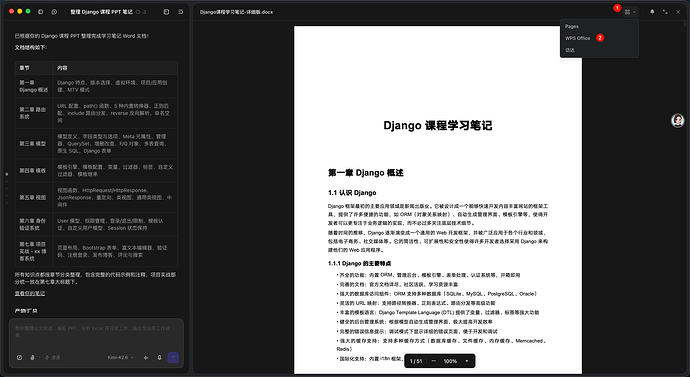This screenshot has width=690, height=377.
Task: Click the 1.1 认识 Django heading
Action: (352, 193)
